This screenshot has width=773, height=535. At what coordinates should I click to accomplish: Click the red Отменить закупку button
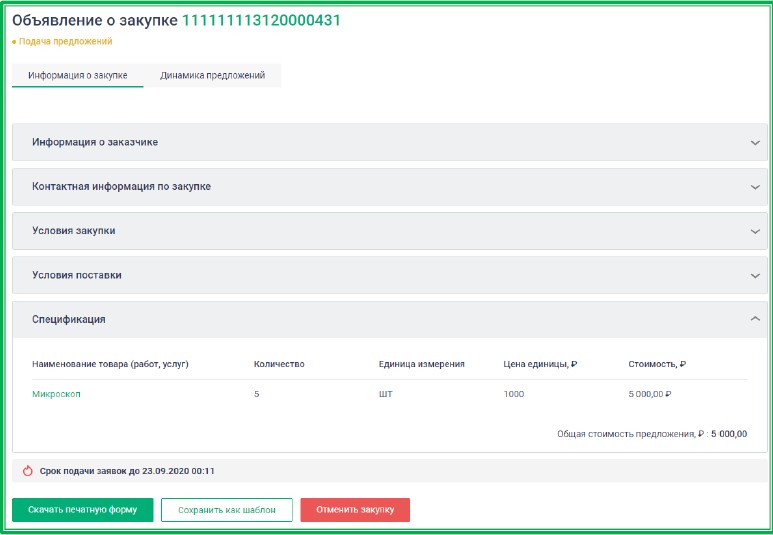click(x=355, y=510)
